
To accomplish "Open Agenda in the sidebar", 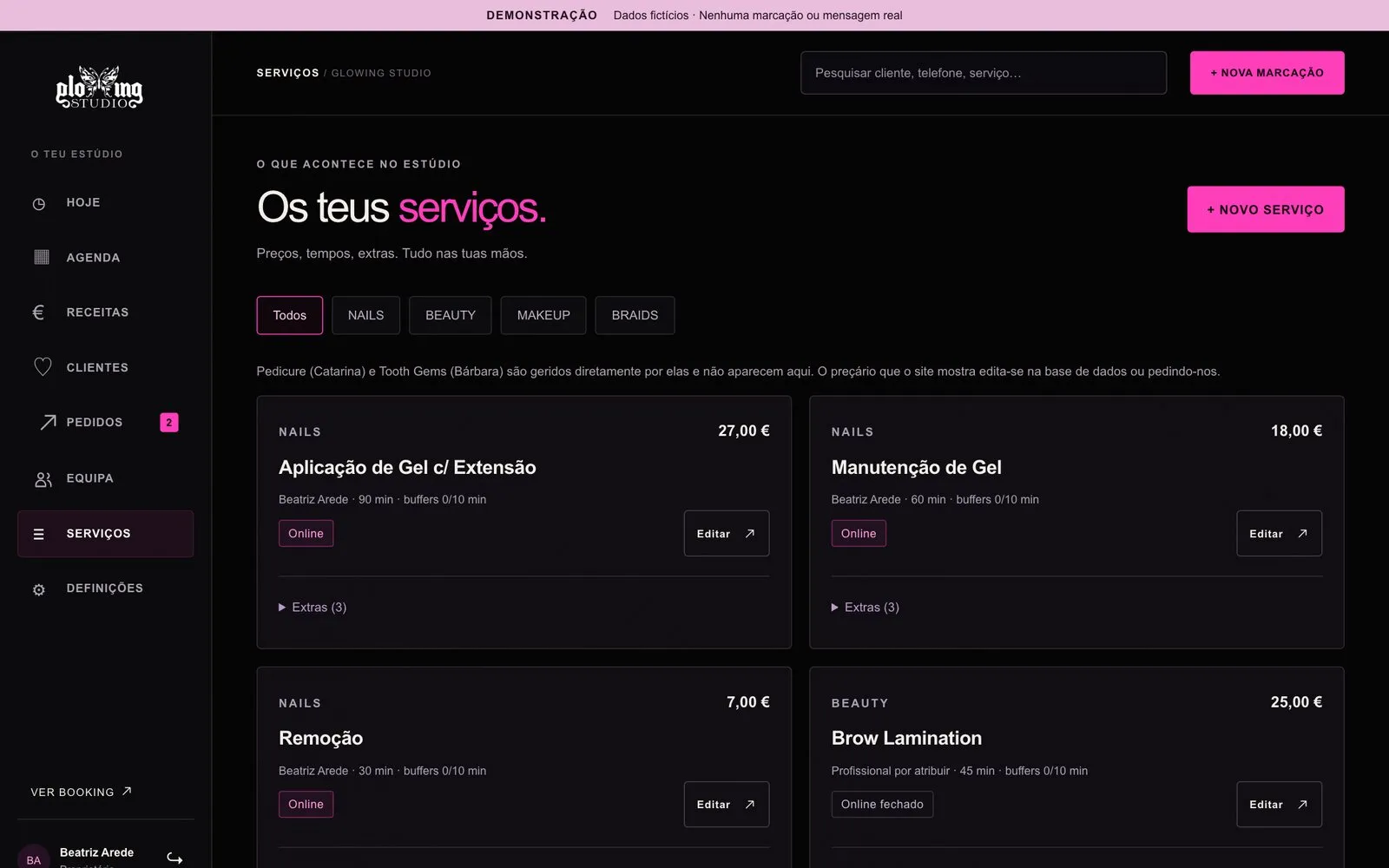I will pos(105,257).
